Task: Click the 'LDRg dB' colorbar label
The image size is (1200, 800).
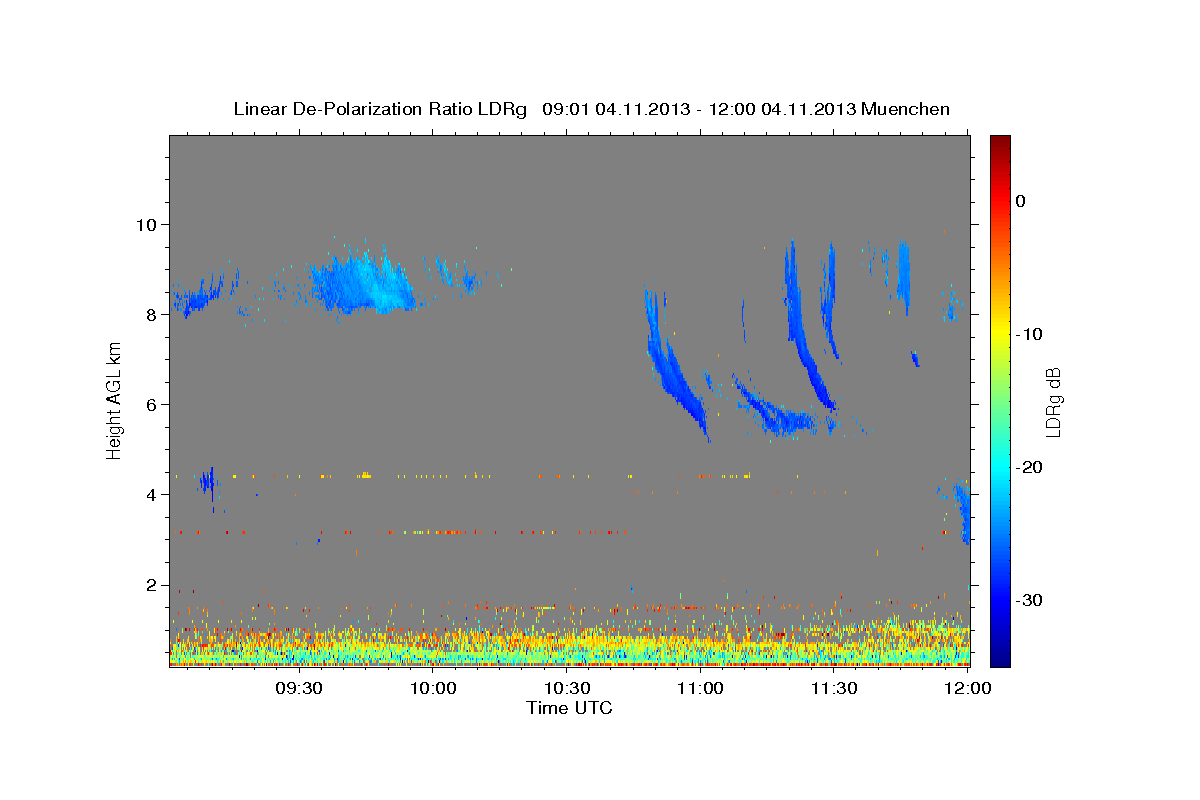Action: click(x=1053, y=401)
